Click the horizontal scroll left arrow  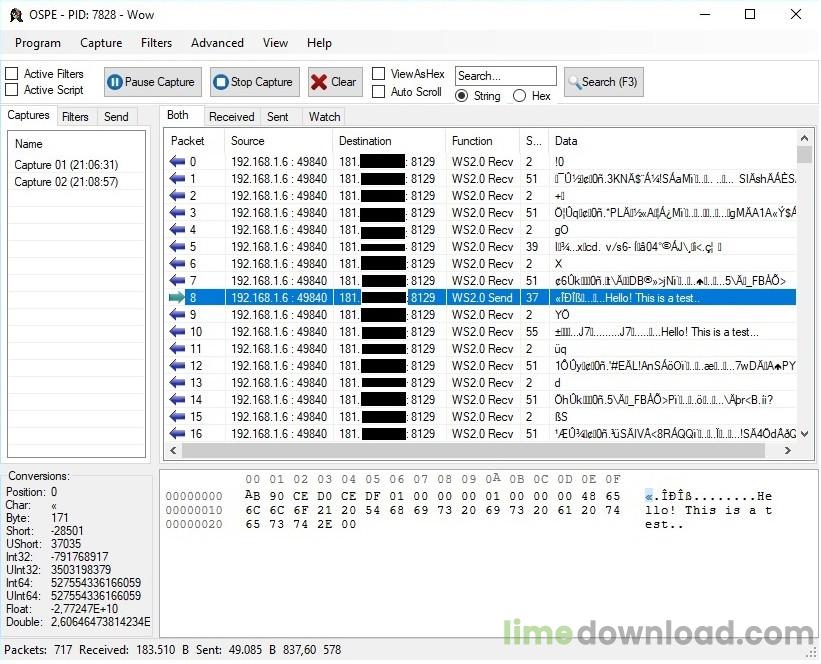click(173, 450)
